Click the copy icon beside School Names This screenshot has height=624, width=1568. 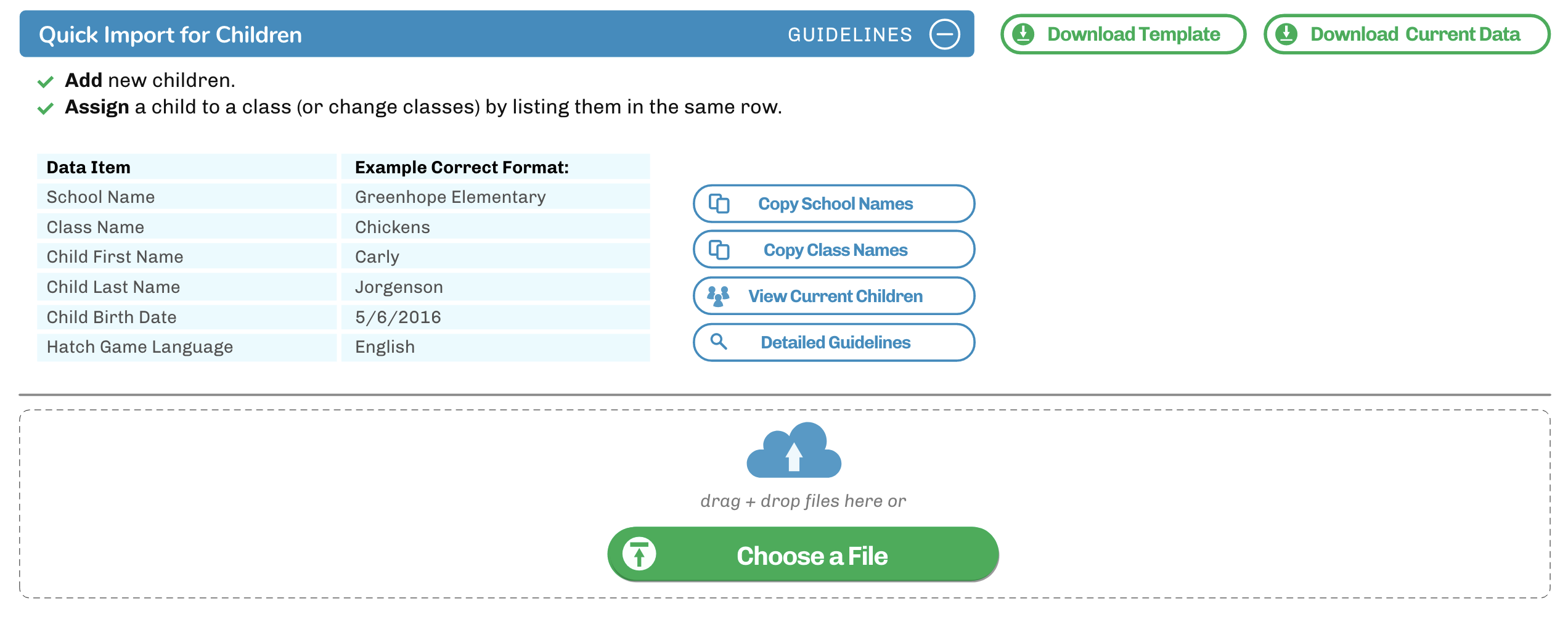point(719,203)
